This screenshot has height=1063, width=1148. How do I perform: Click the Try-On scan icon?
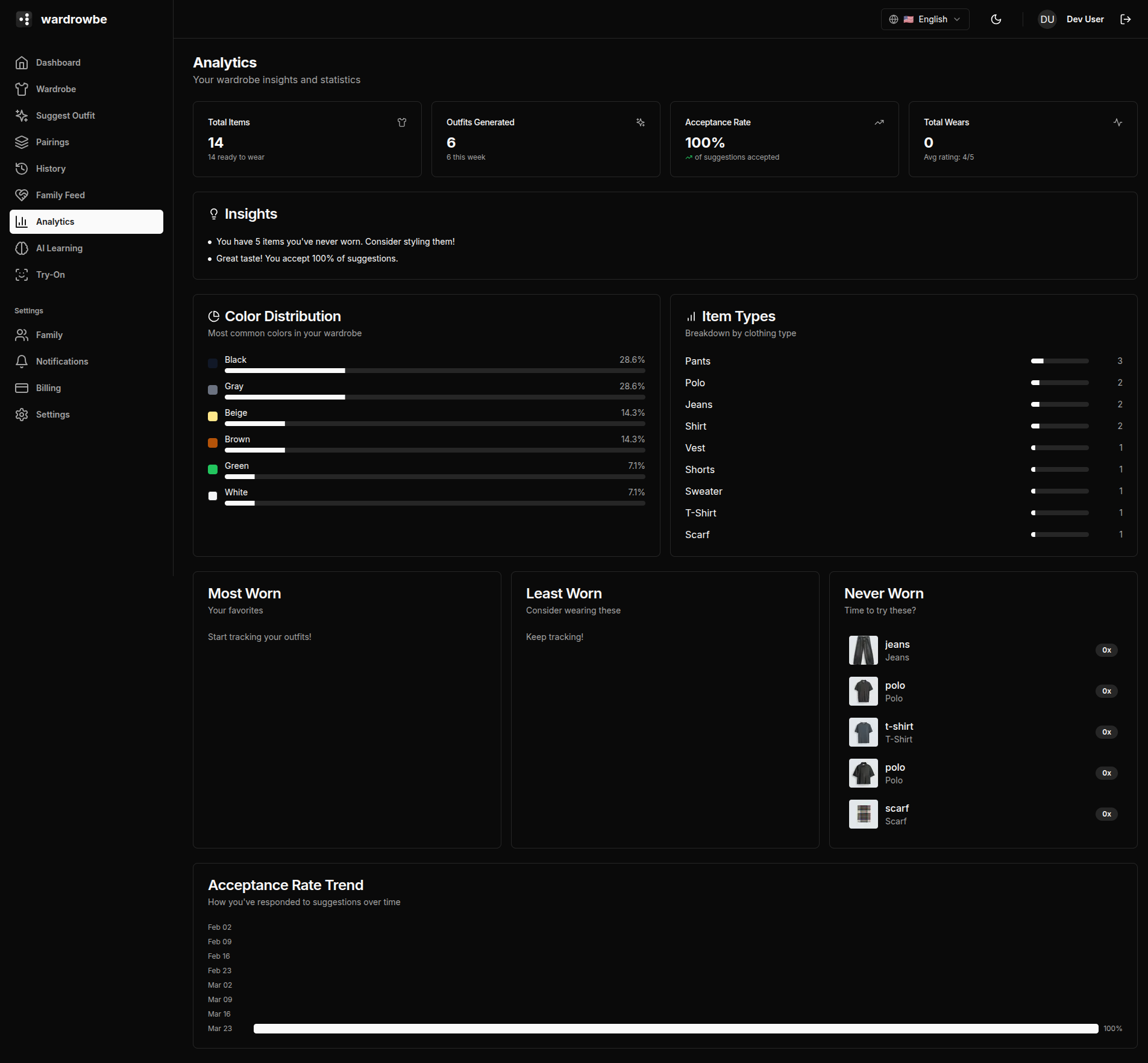coord(22,274)
